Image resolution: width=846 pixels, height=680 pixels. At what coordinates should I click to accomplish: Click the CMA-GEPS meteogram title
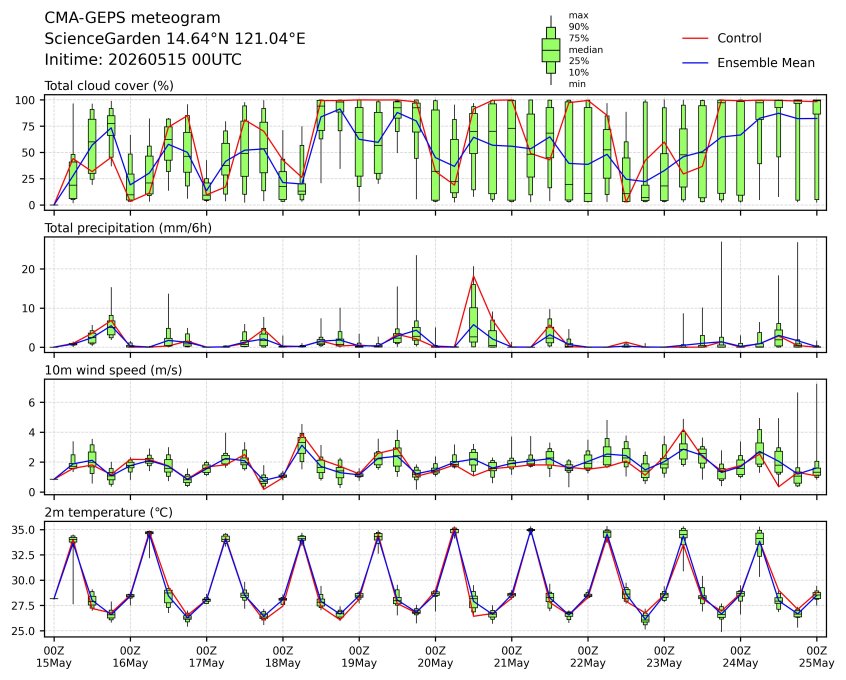(132, 18)
